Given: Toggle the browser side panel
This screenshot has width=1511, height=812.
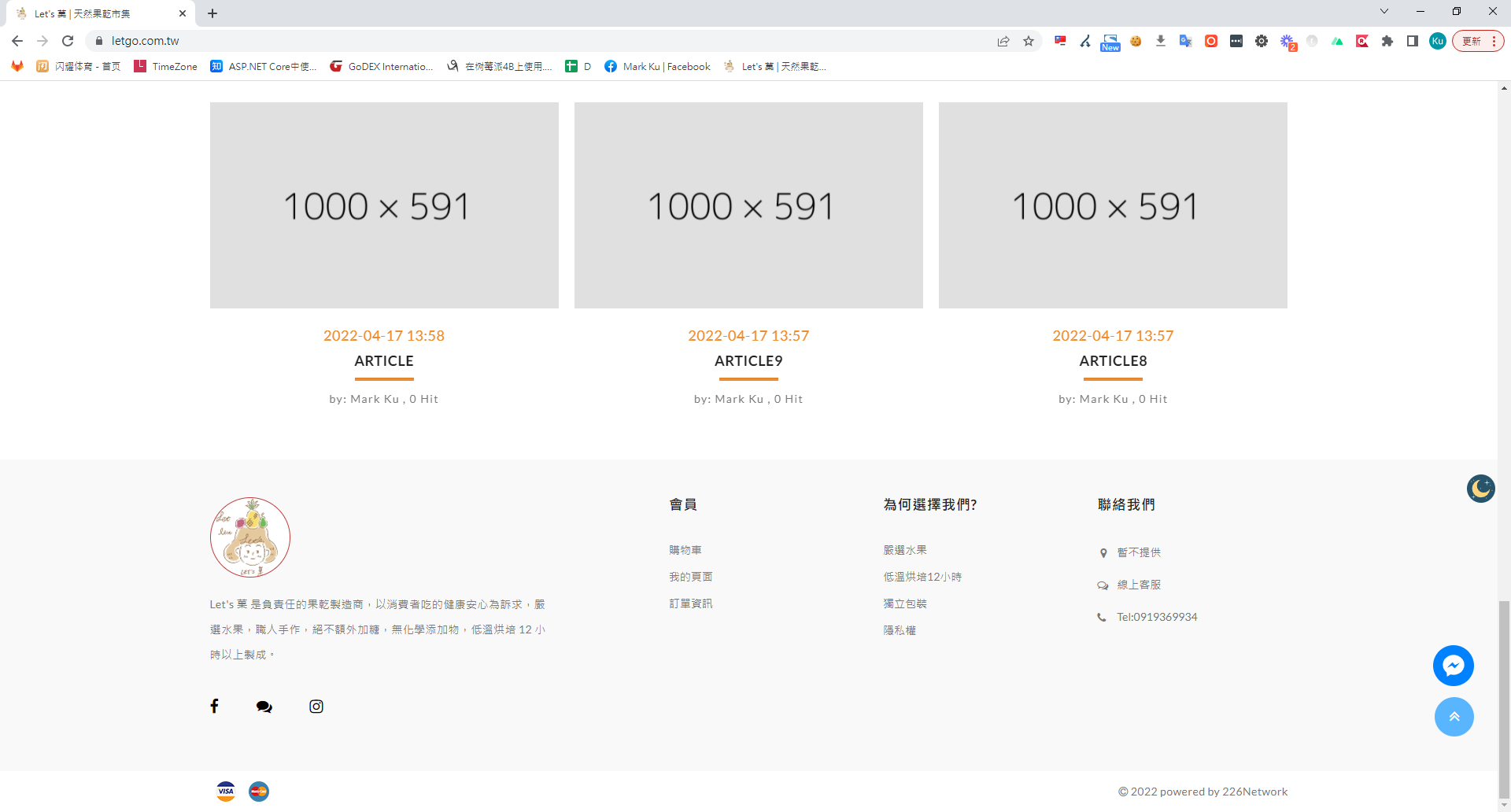Looking at the screenshot, I should click(1413, 41).
